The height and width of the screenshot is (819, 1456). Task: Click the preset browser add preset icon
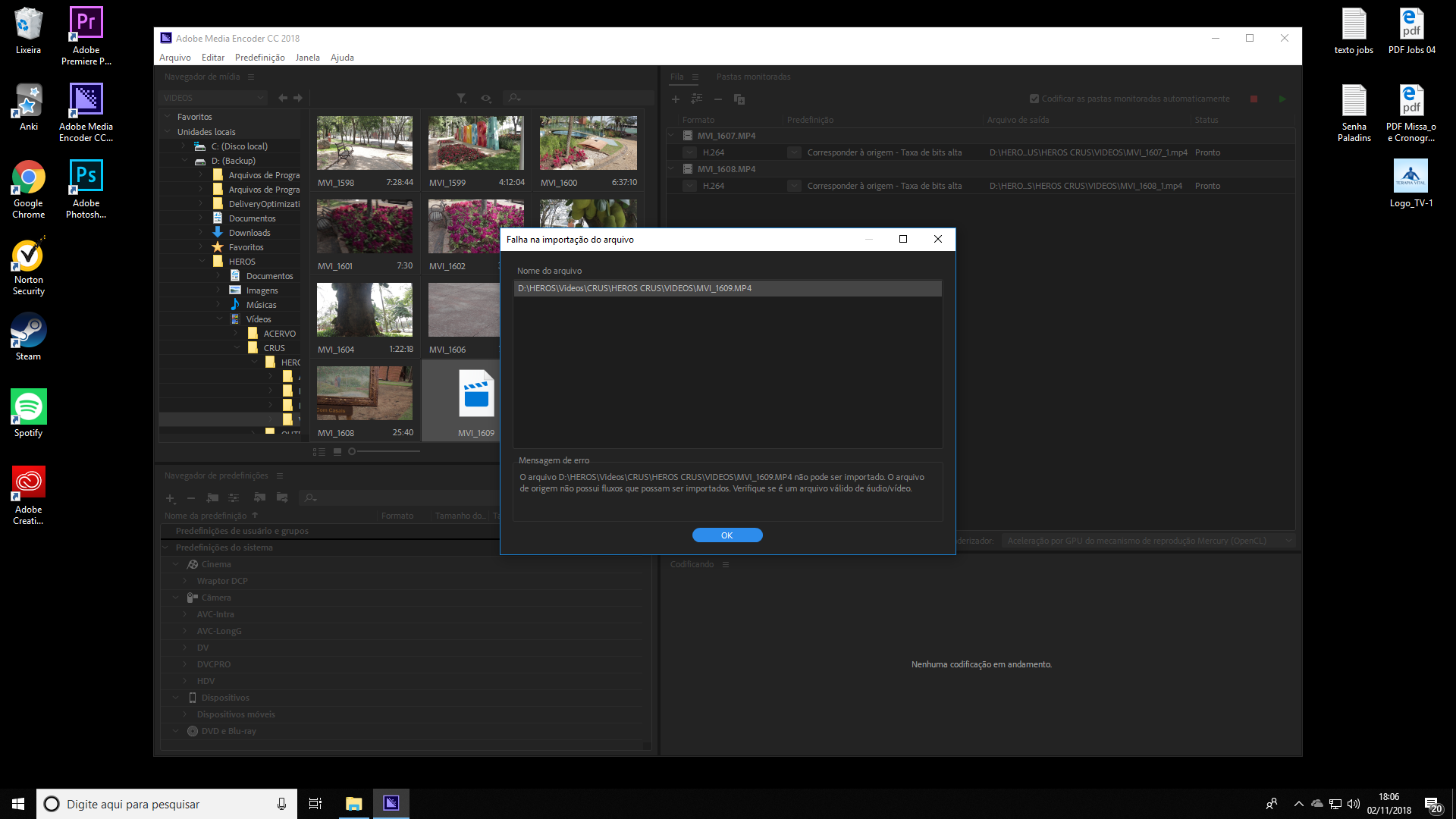[170, 498]
